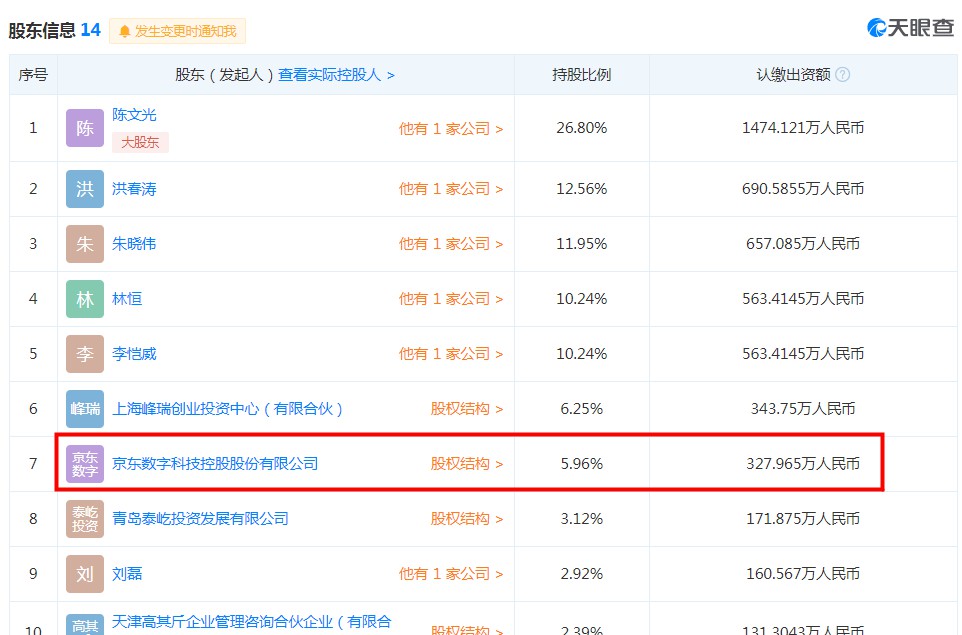Select the 12.56% shareholding cell
The height and width of the screenshot is (635, 962).
click(x=582, y=188)
